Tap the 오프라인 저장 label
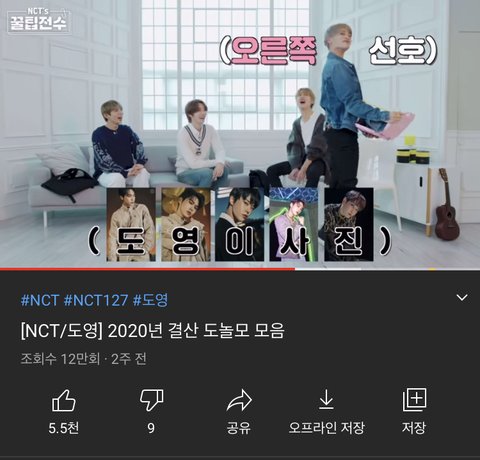Image resolution: width=480 pixels, height=460 pixels. pos(327,428)
